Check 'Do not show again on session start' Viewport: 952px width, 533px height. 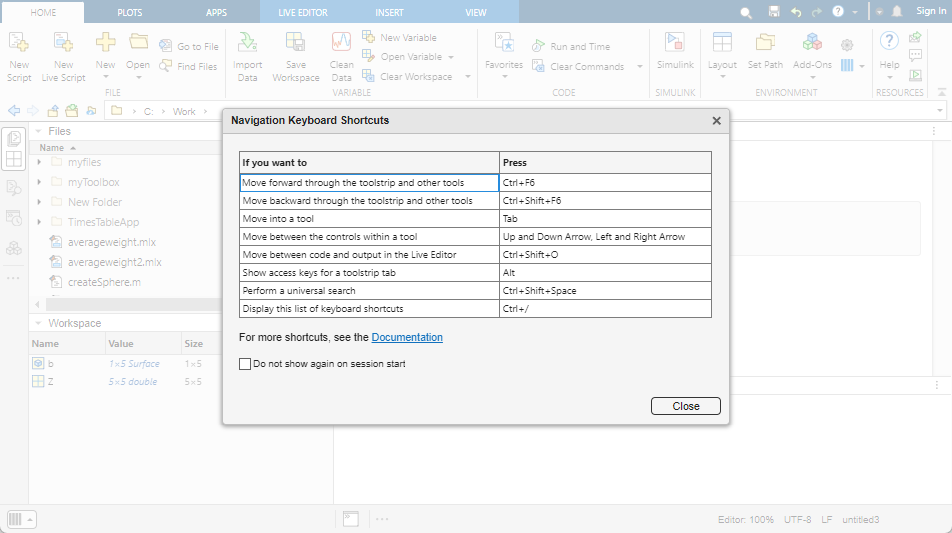pyautogui.click(x=245, y=364)
